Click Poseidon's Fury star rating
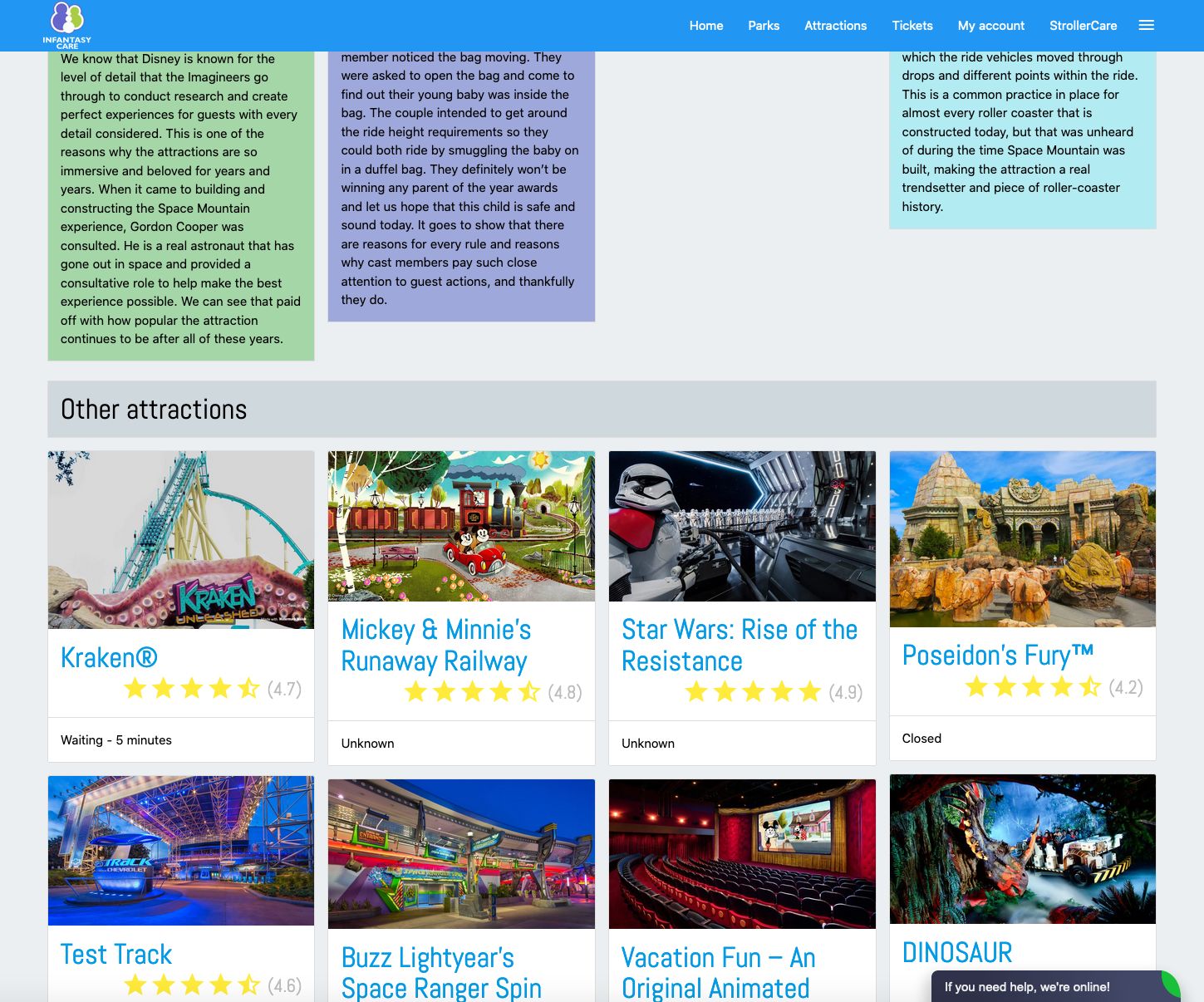The height and width of the screenshot is (1002, 1204). [x=1033, y=687]
